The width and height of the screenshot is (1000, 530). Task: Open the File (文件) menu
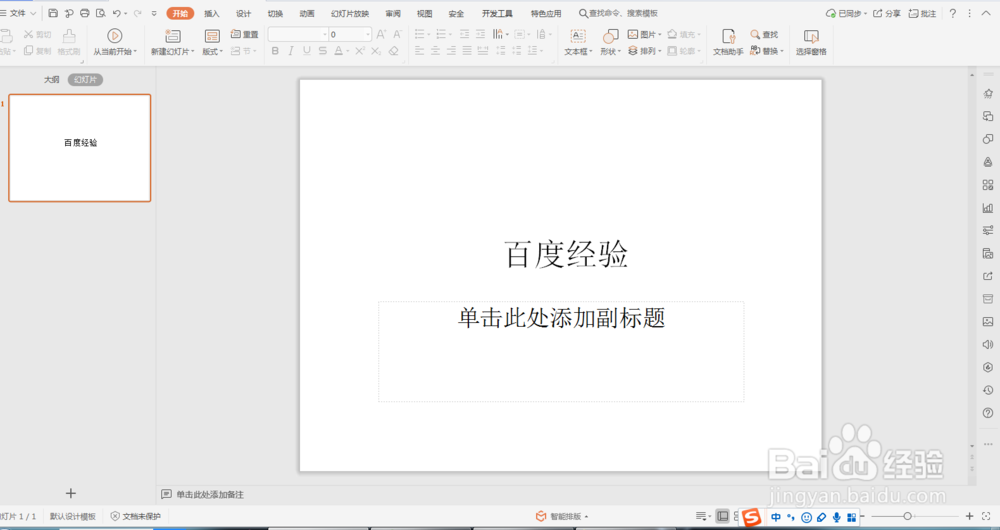(18, 13)
